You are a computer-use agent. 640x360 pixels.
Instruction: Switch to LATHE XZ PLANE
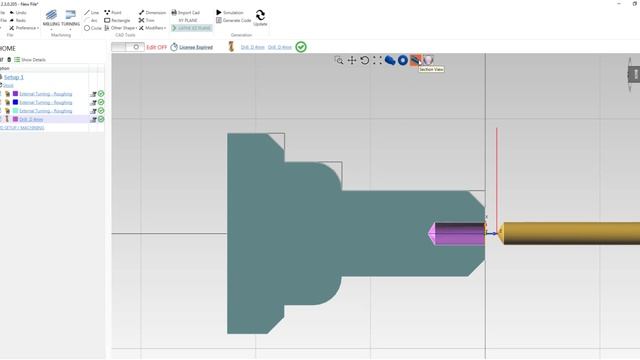(191, 28)
